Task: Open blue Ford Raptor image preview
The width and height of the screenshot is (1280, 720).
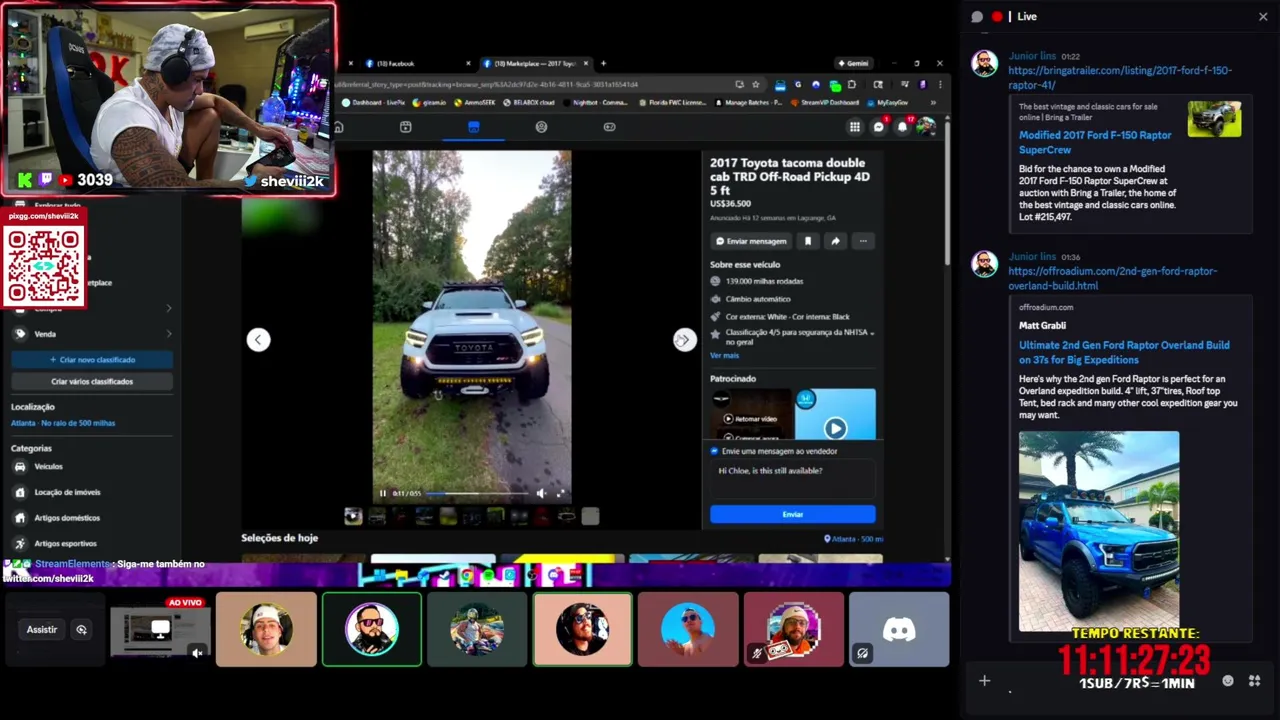Action: [1099, 531]
